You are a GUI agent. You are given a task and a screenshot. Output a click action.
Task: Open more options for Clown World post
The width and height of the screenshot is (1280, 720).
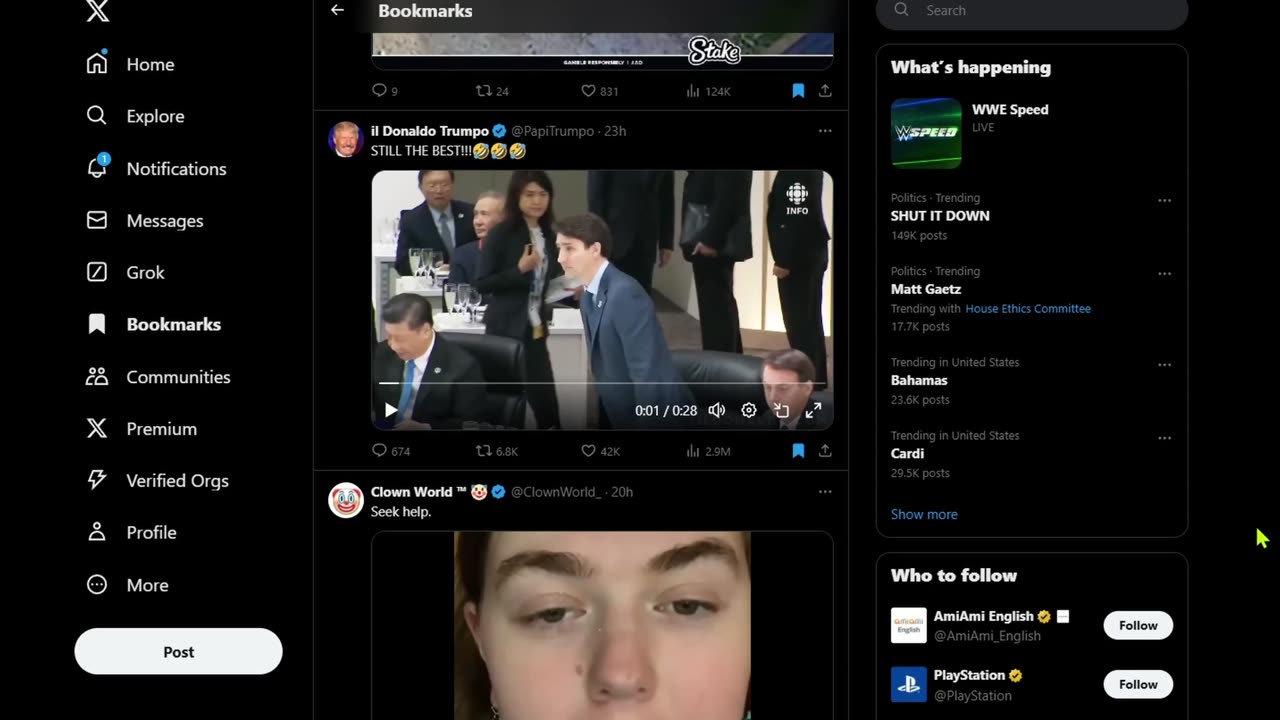(825, 492)
